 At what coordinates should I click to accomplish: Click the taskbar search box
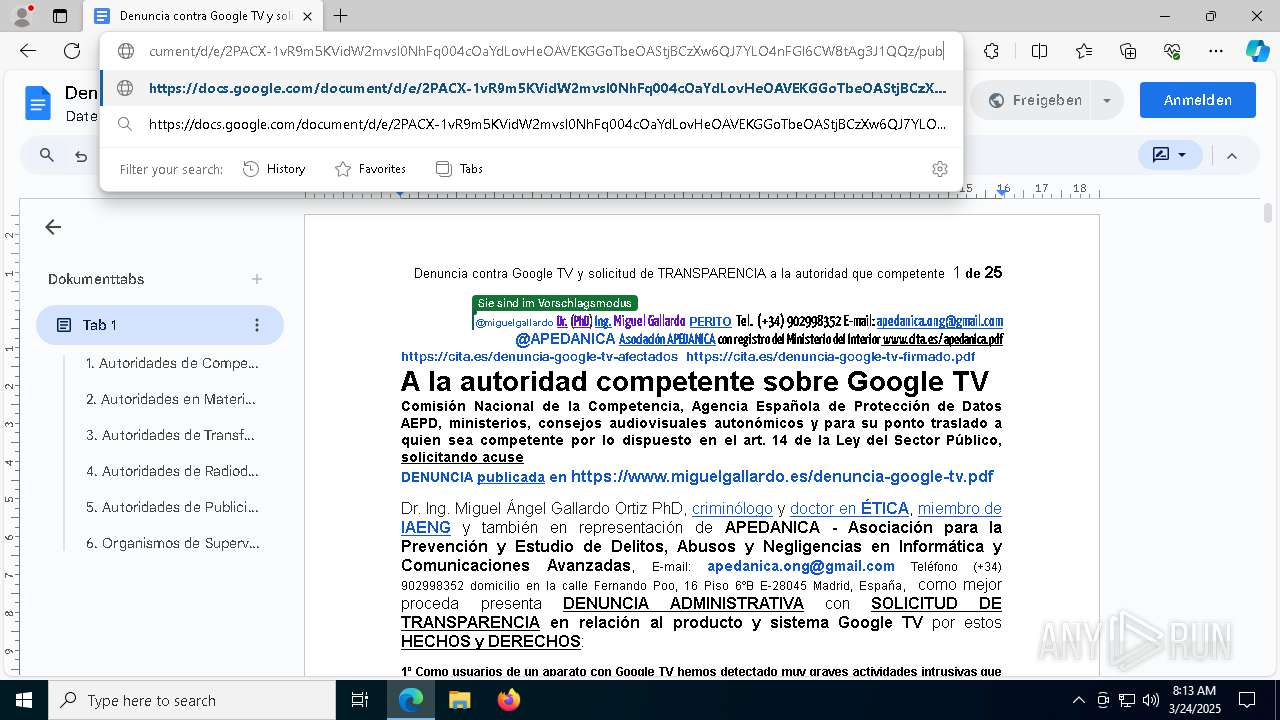point(192,700)
